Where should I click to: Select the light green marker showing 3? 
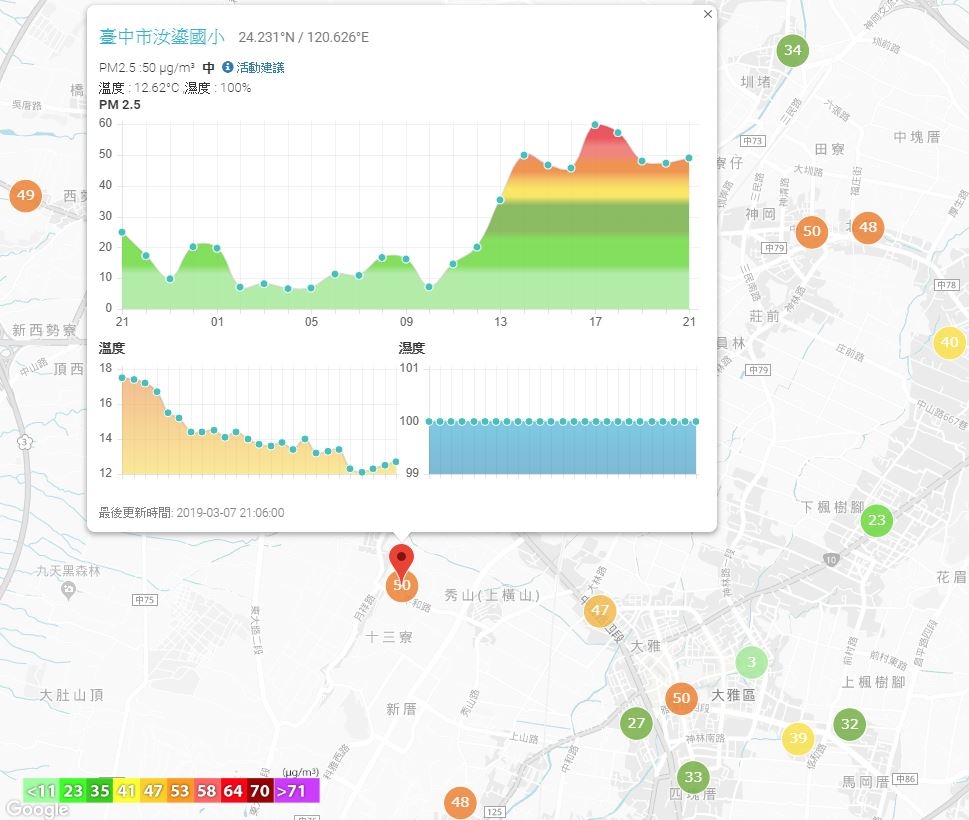751,662
